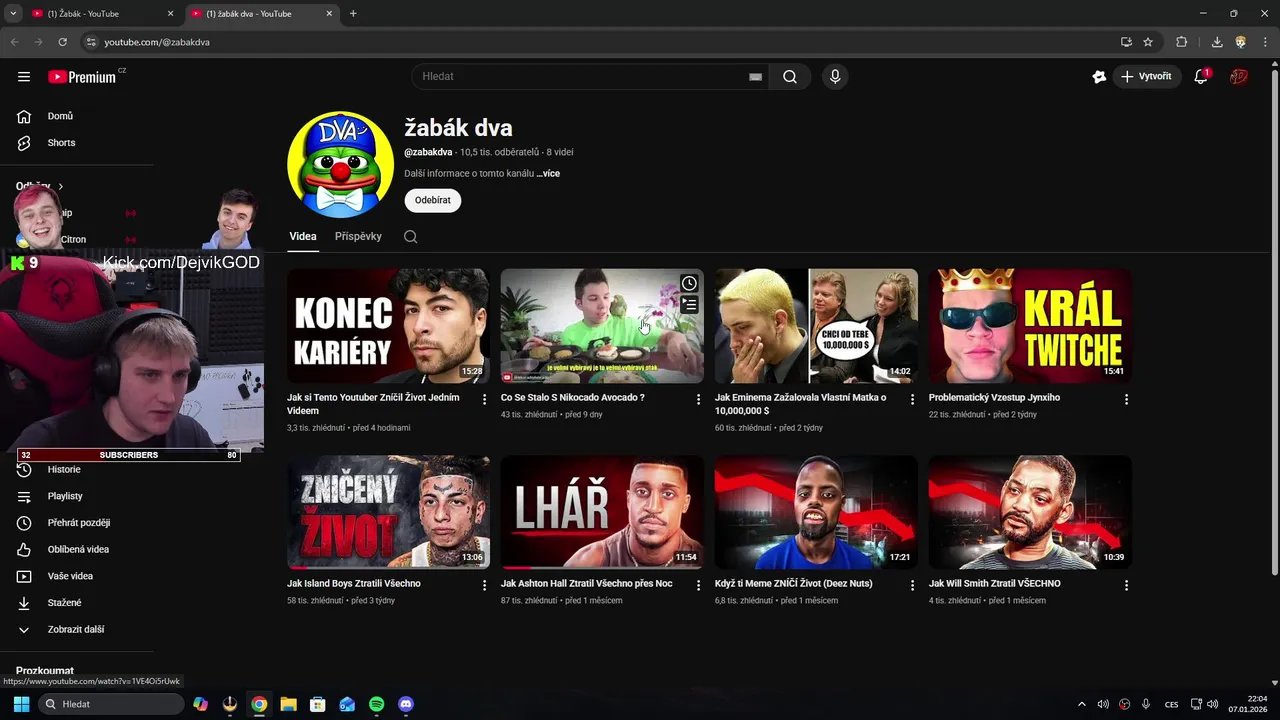Open title Jak Will Smith Ztratil VŠECHNO
The image size is (1280, 720).
[x=995, y=583]
